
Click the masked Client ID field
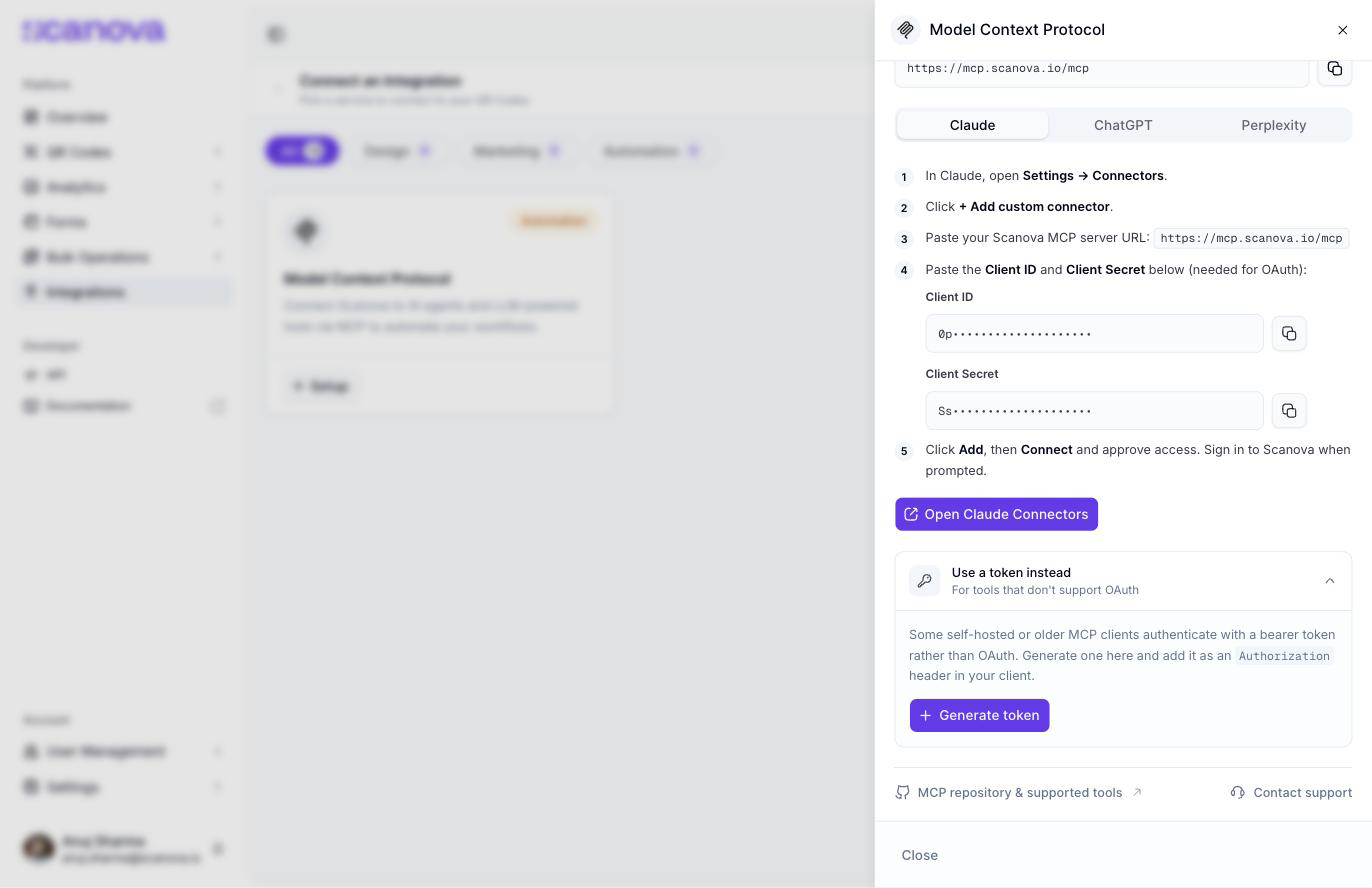1094,334
